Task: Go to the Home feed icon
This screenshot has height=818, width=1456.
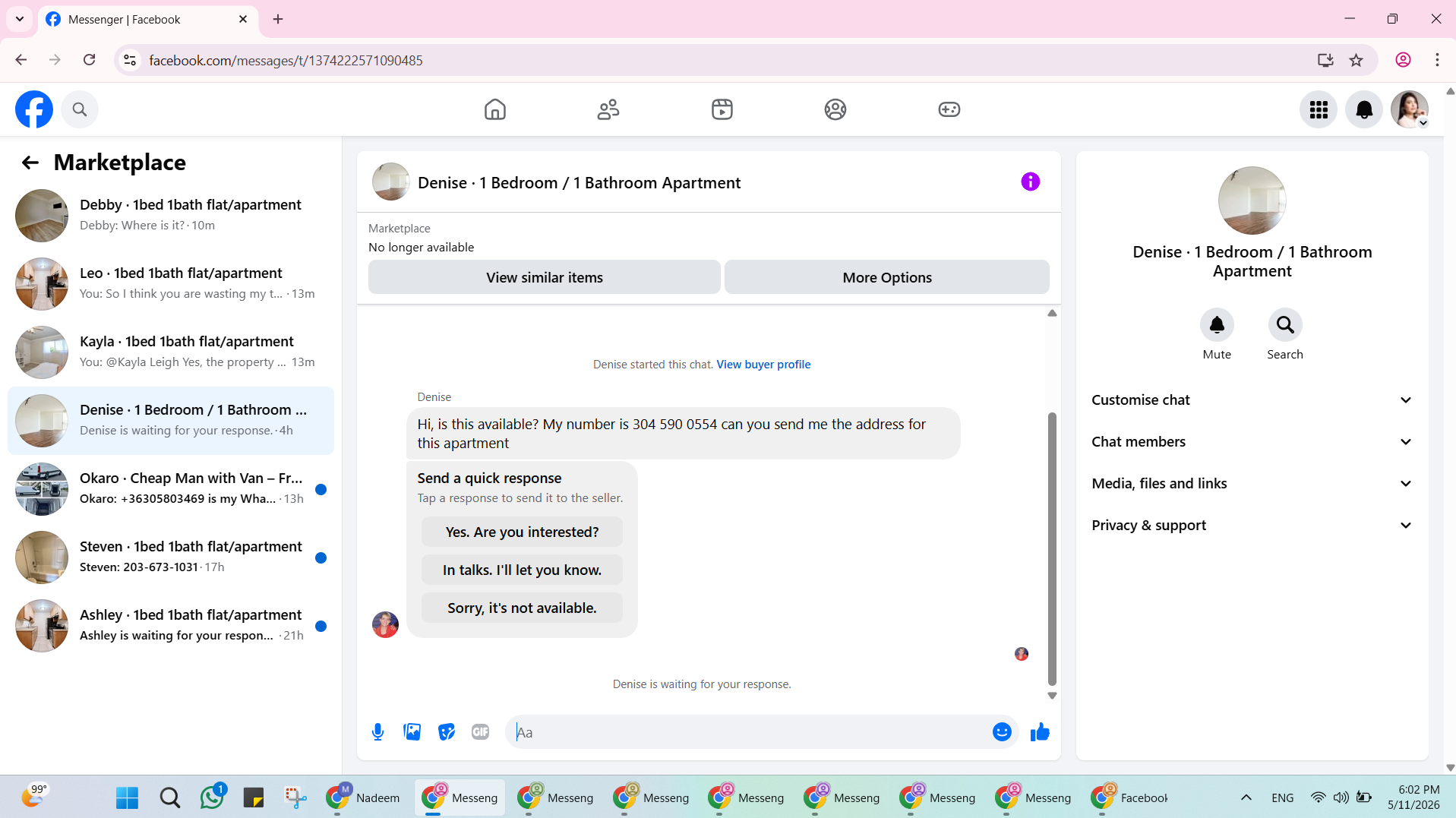Action: point(495,109)
